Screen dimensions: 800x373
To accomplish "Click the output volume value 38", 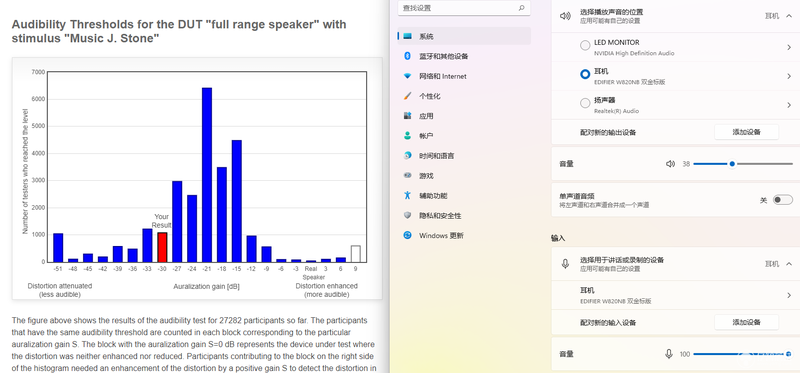I will pos(686,164).
